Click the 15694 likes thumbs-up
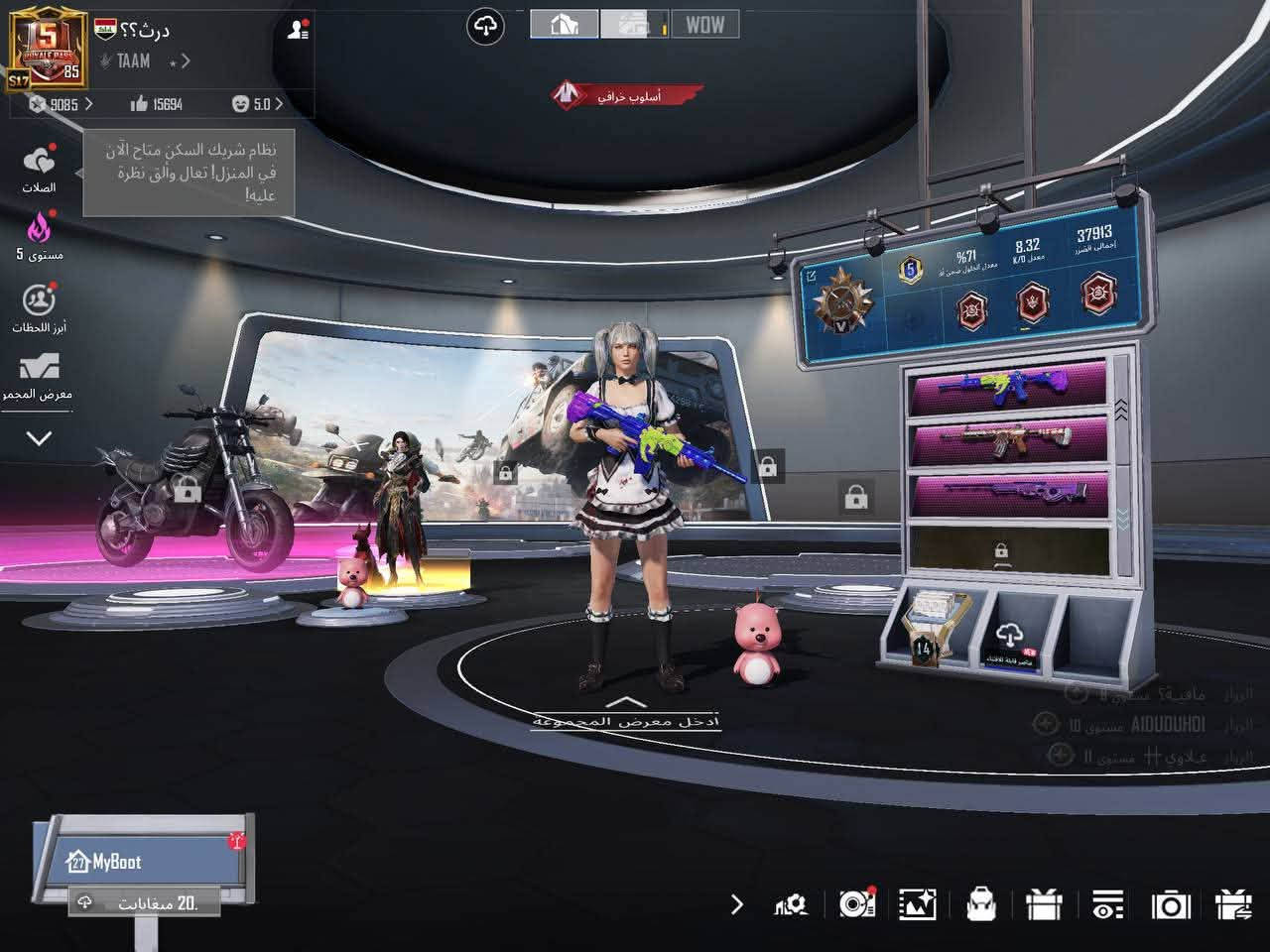The height and width of the screenshot is (952, 1270). [x=156, y=103]
